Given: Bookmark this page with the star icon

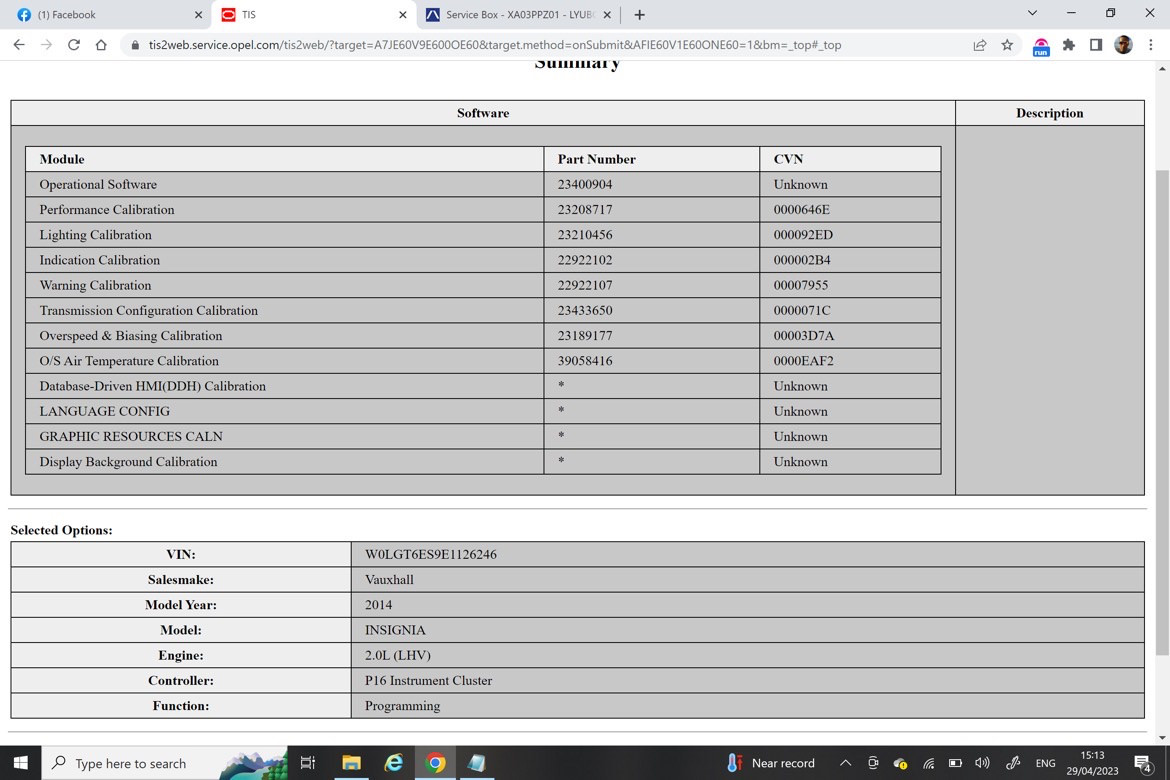Looking at the screenshot, I should click(x=1007, y=45).
